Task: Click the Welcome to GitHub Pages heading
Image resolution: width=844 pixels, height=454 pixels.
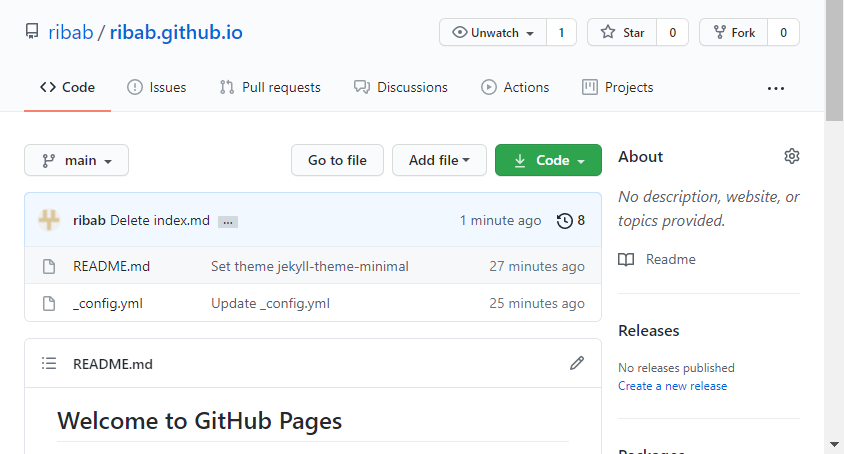Action: tap(199, 421)
